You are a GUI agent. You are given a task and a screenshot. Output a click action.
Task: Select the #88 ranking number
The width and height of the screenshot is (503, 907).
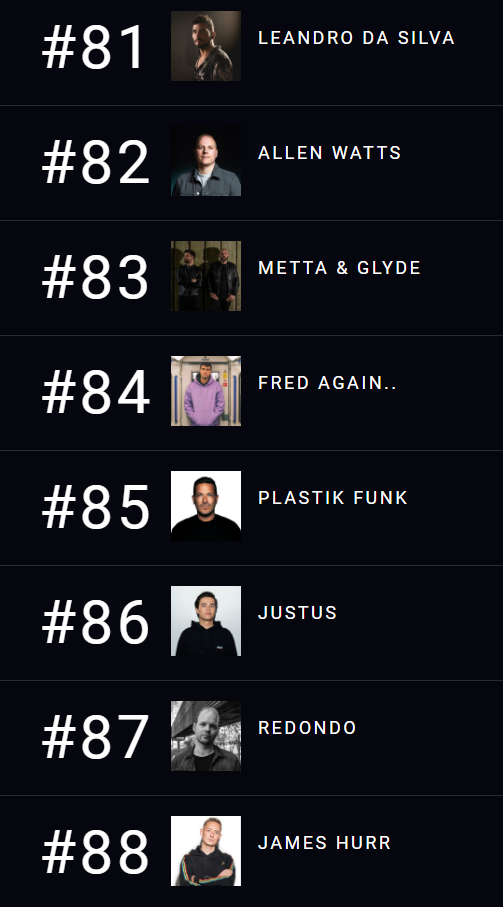tap(96, 852)
